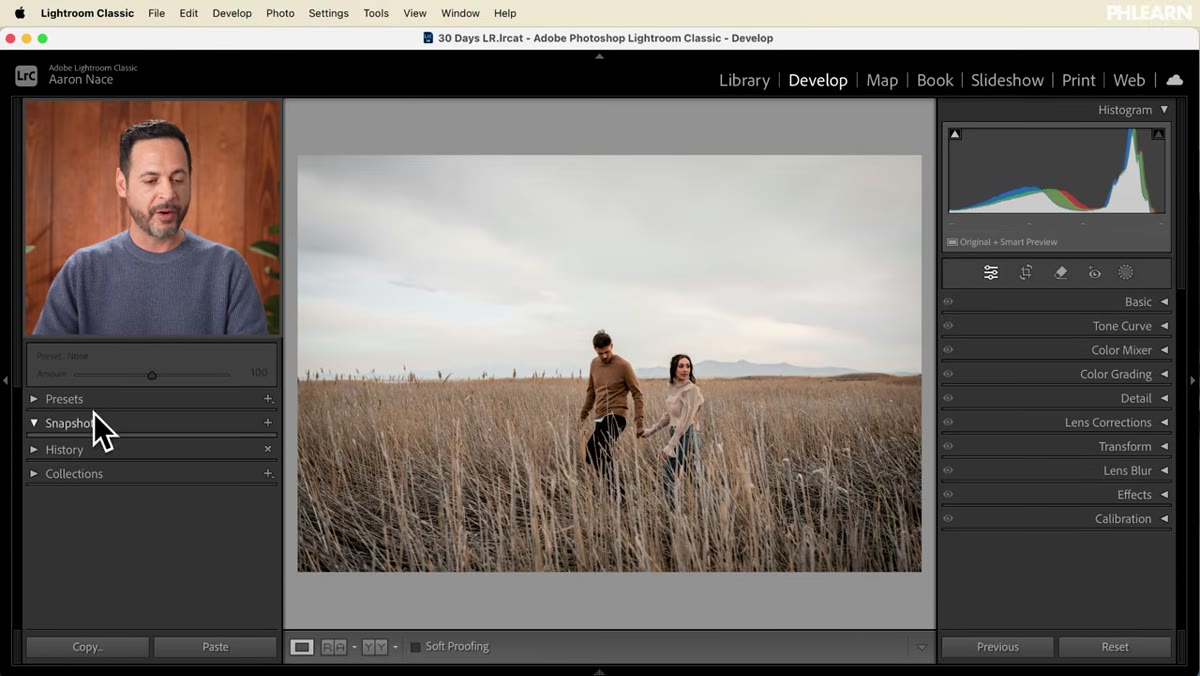1200x676 pixels.
Task: Click the Previous button
Action: tap(997, 647)
